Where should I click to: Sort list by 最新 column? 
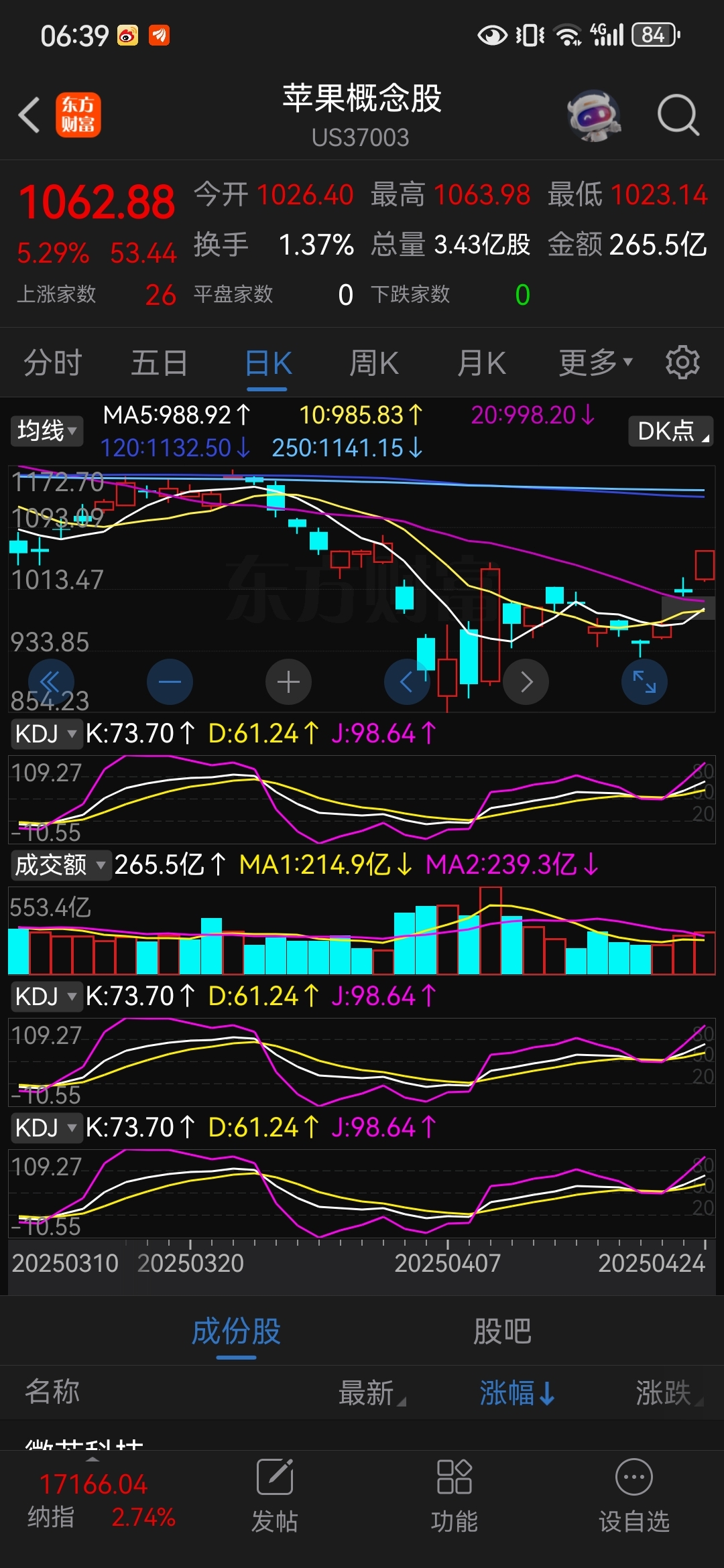tap(373, 1393)
